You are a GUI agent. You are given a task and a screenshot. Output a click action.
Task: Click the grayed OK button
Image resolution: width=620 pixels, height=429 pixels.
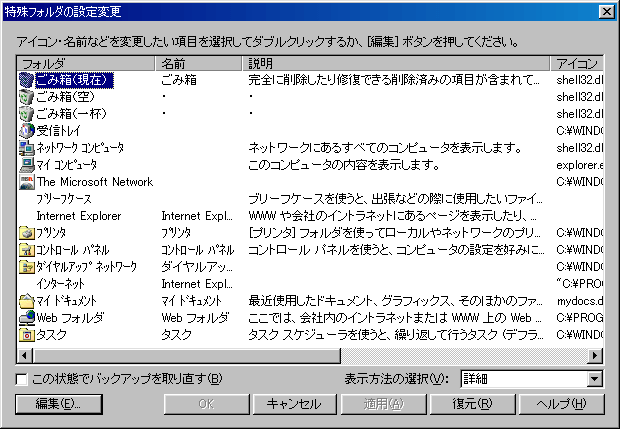click(206, 404)
